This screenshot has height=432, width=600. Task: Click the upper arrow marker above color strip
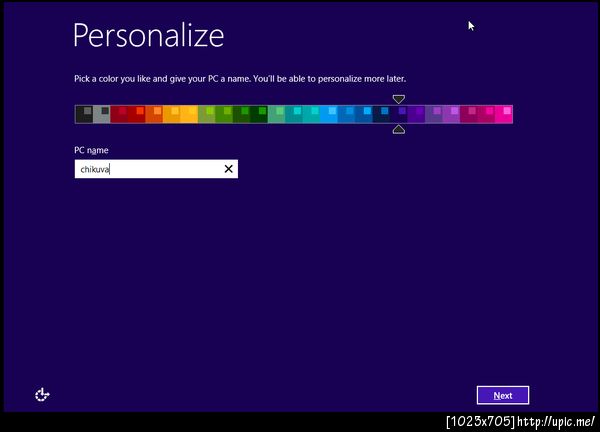click(399, 99)
